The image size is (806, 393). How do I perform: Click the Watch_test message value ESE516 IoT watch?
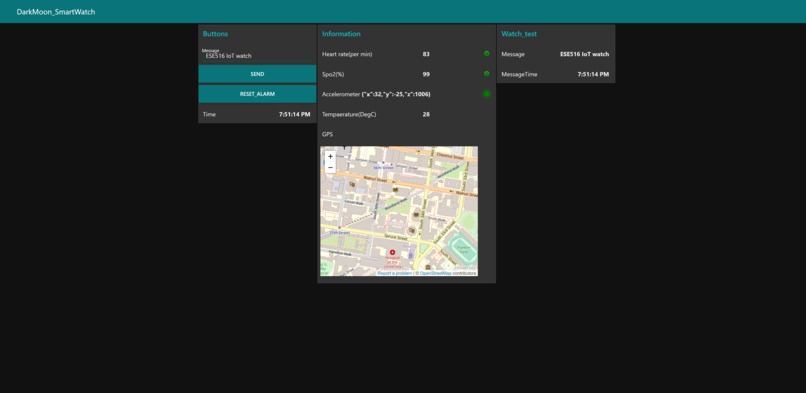click(584, 54)
